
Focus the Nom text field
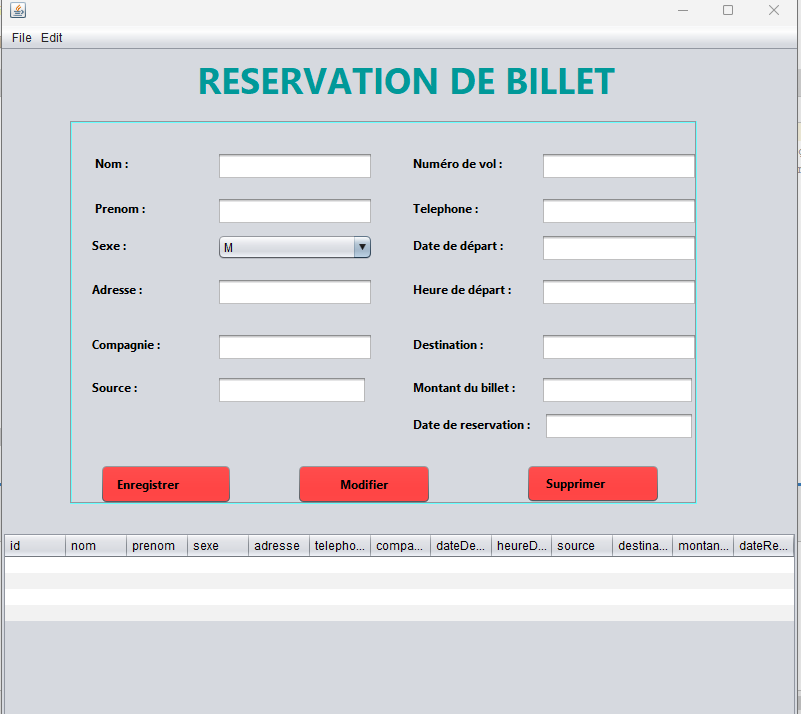[294, 166]
